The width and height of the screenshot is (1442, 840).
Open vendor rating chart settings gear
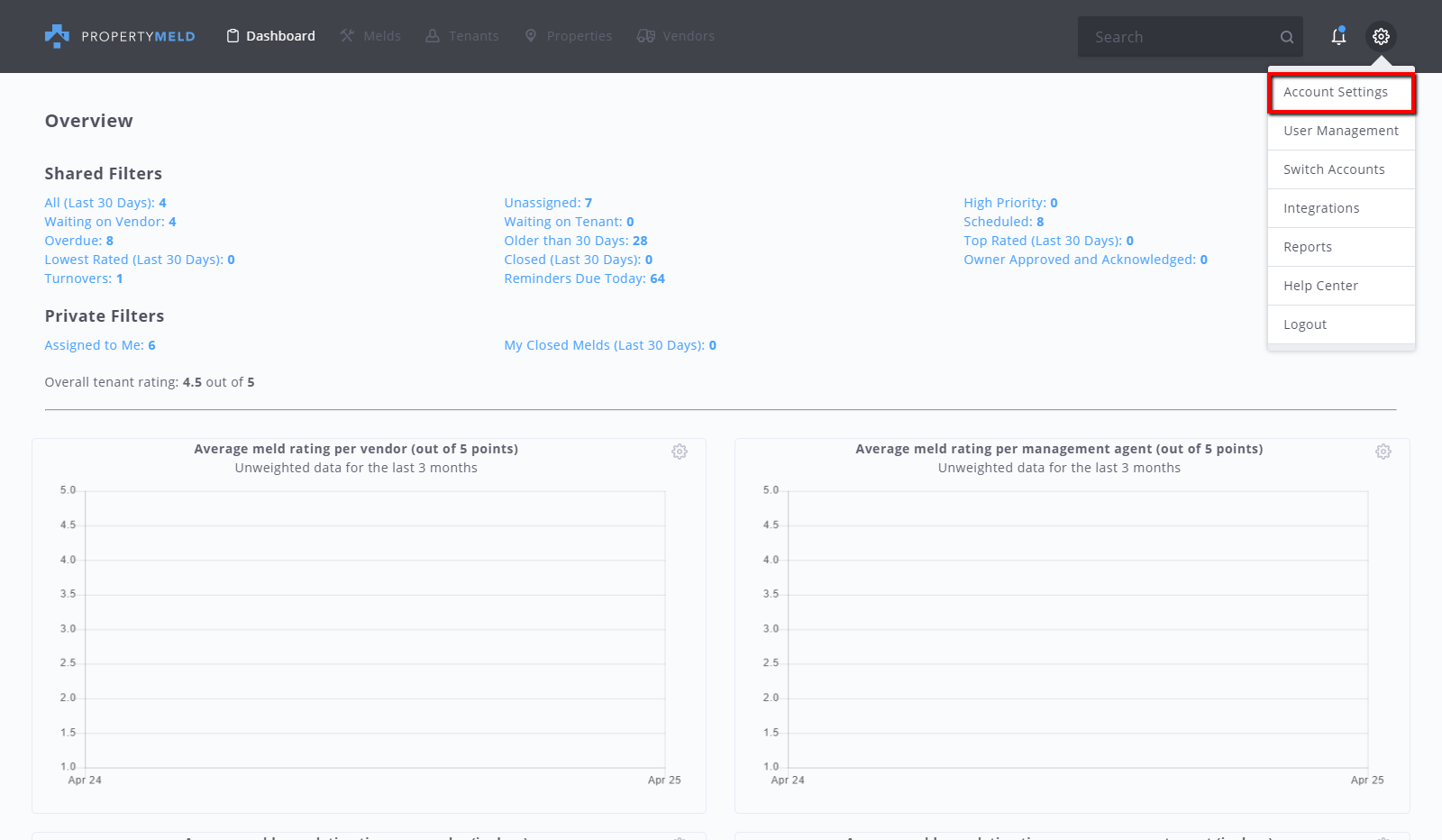(680, 452)
